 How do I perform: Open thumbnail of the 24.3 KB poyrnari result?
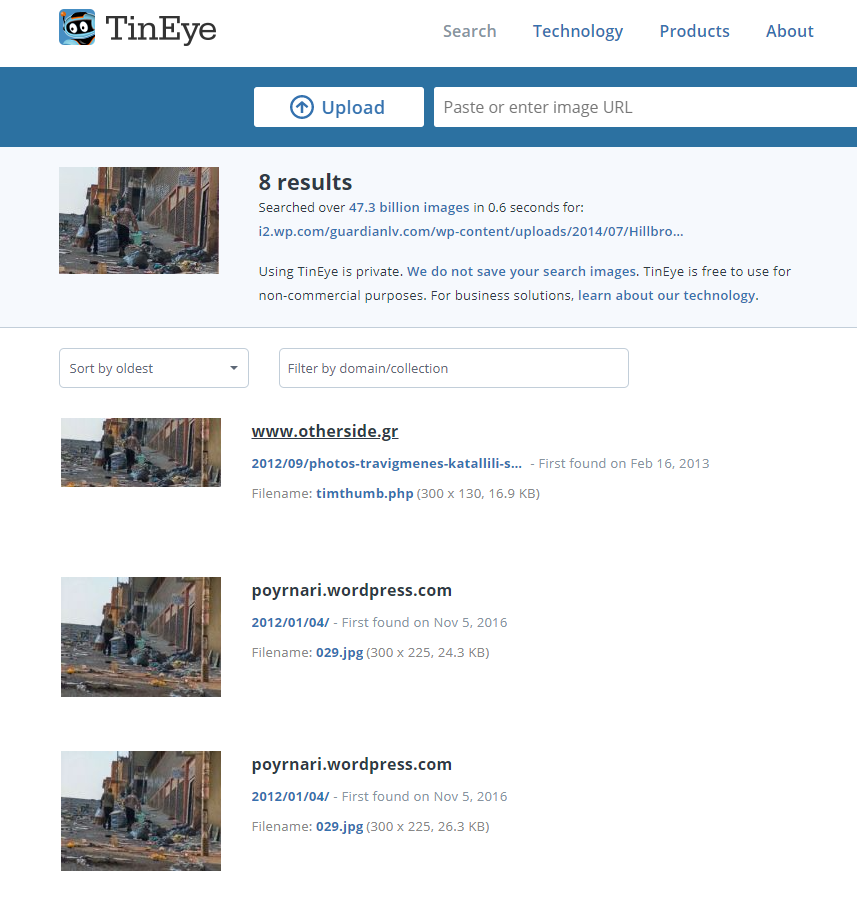(x=141, y=637)
